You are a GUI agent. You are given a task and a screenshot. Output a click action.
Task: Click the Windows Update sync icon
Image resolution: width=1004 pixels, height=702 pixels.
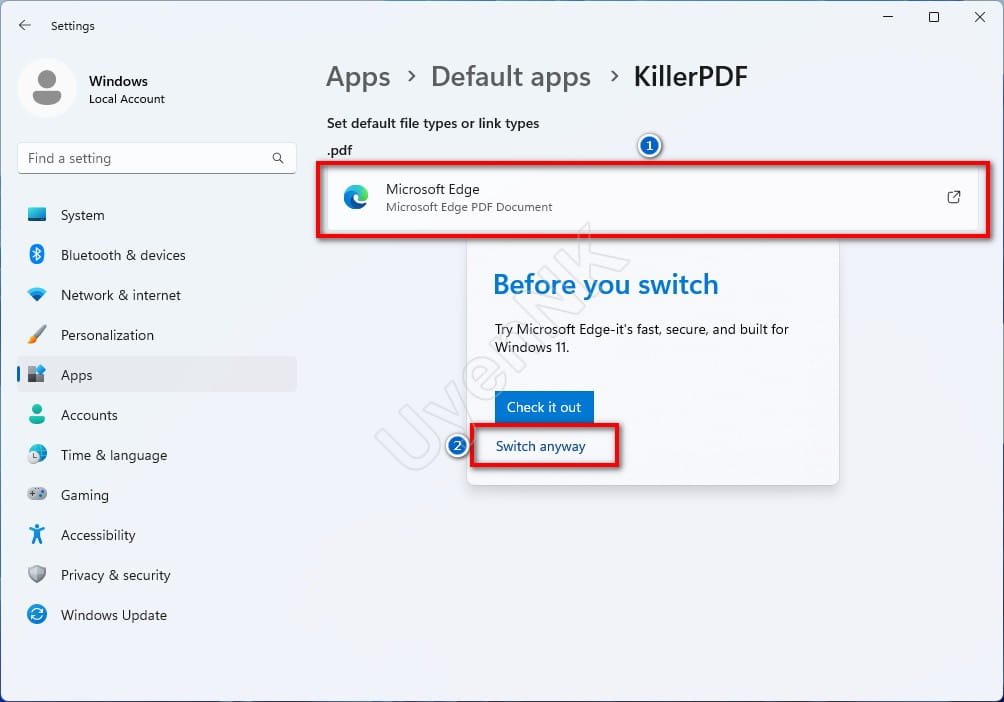[37, 614]
